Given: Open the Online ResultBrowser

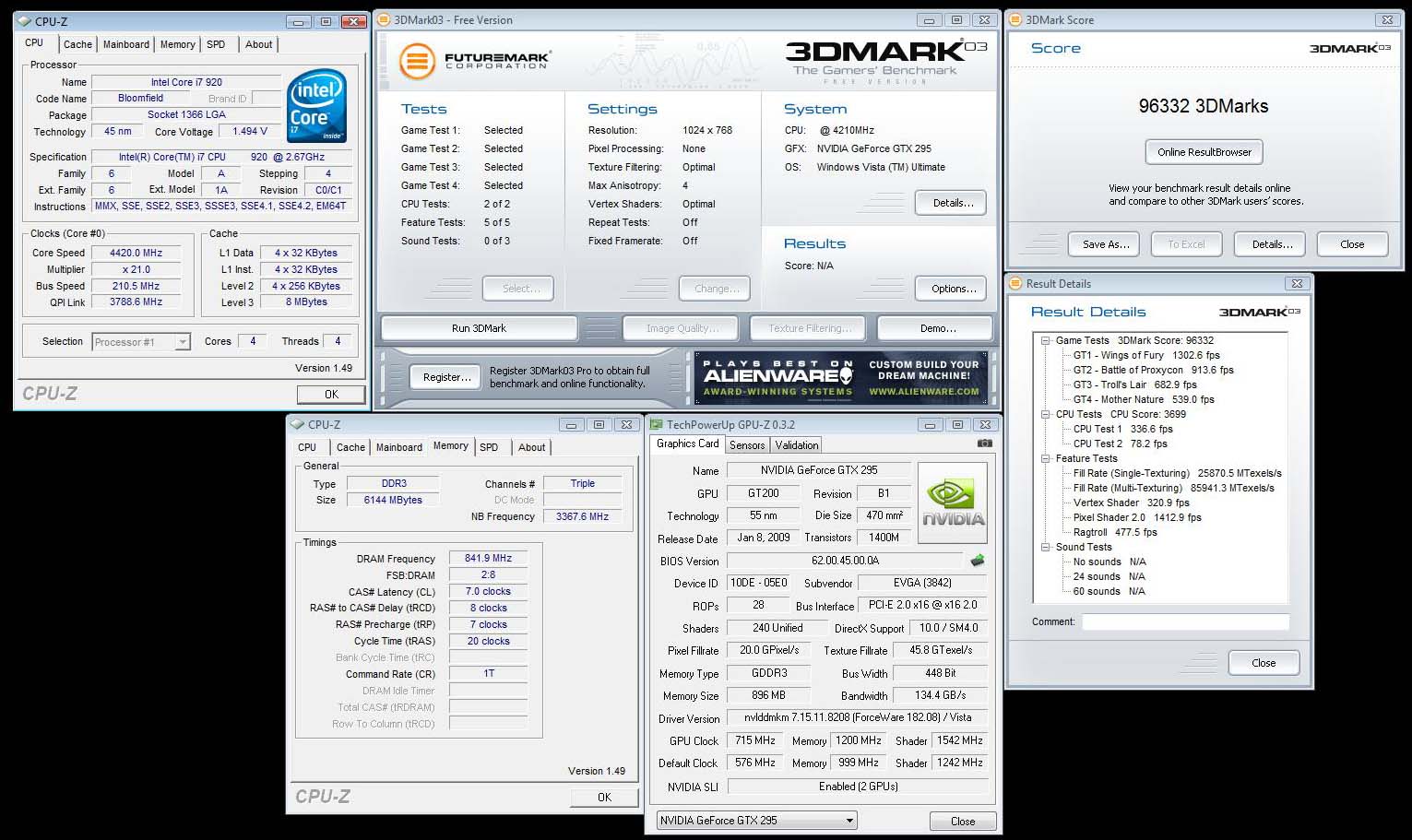Looking at the screenshot, I should tap(1204, 152).
